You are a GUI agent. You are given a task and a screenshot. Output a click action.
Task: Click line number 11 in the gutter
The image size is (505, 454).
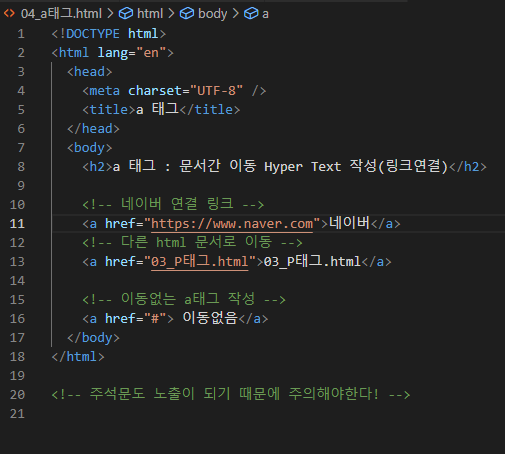(x=17, y=224)
